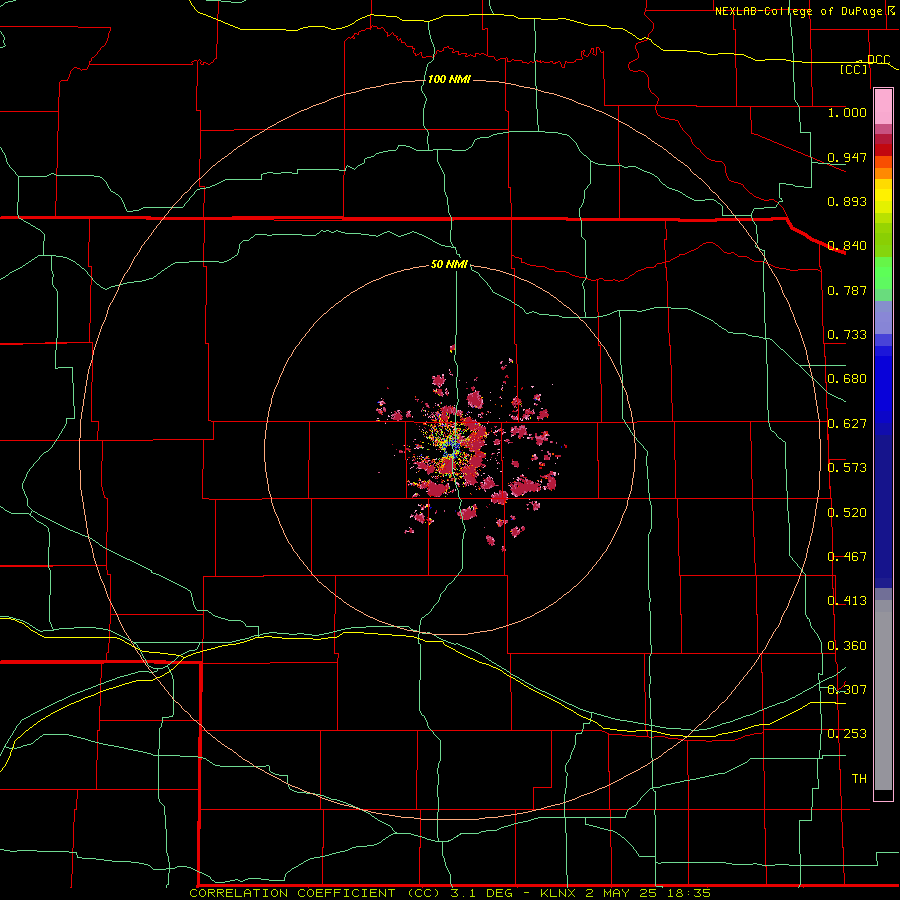Click the pink top segment of color bar

coord(883,107)
